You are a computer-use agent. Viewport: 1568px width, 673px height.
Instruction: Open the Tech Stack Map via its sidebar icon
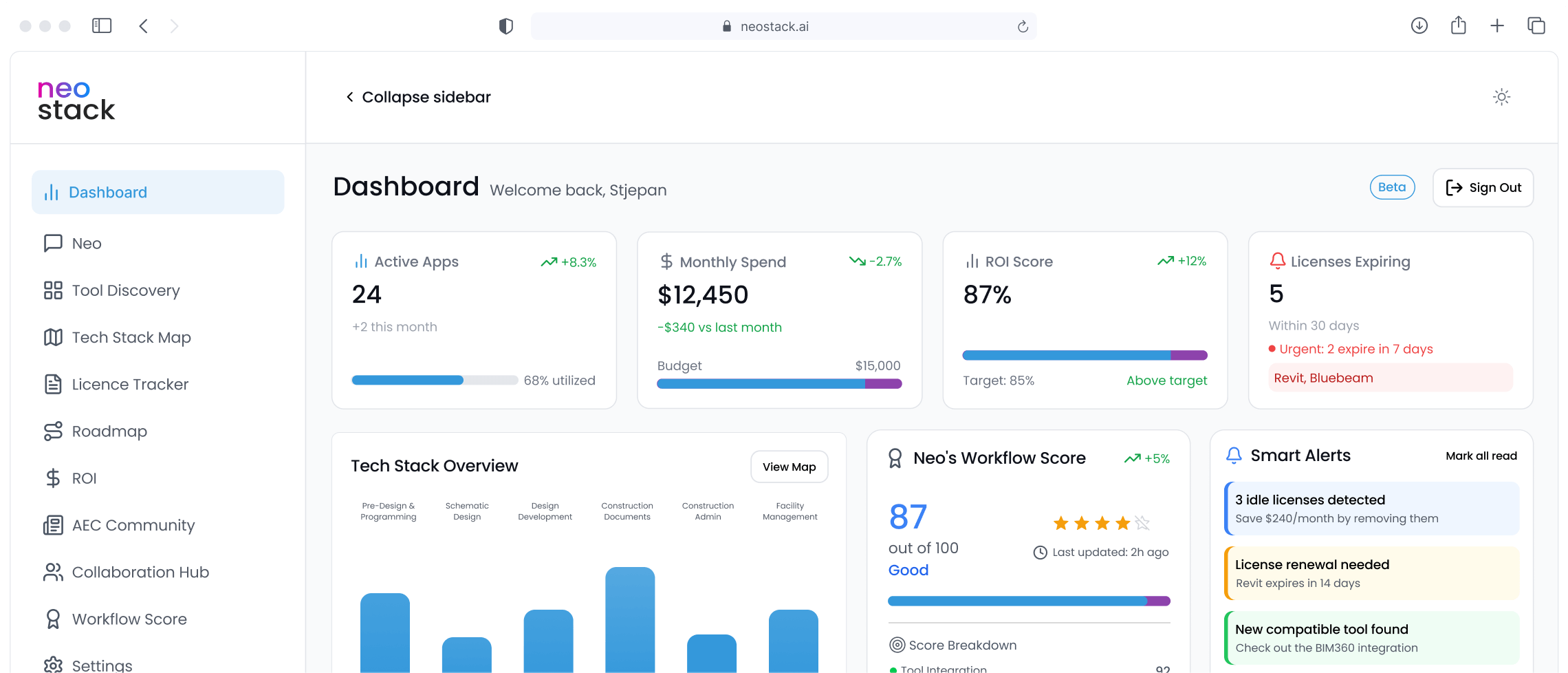point(52,337)
